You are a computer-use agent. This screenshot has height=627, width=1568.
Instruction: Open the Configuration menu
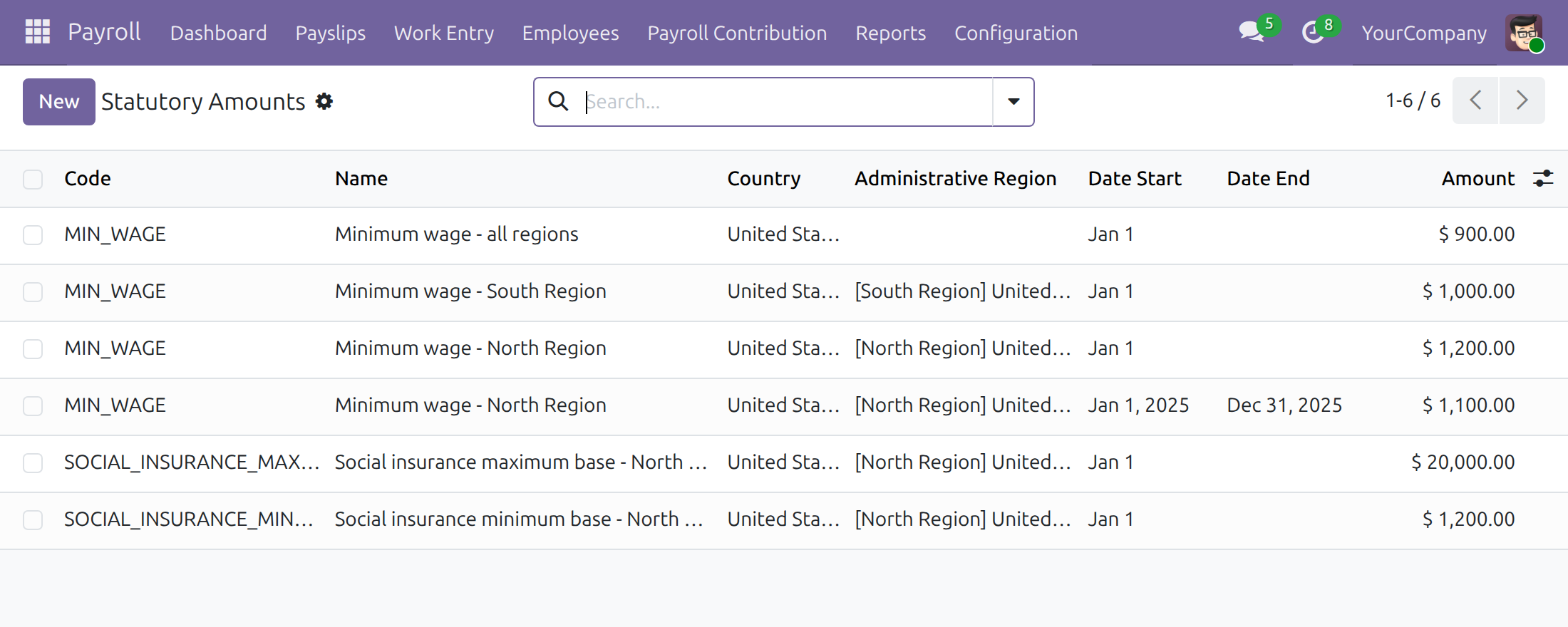tap(1016, 33)
